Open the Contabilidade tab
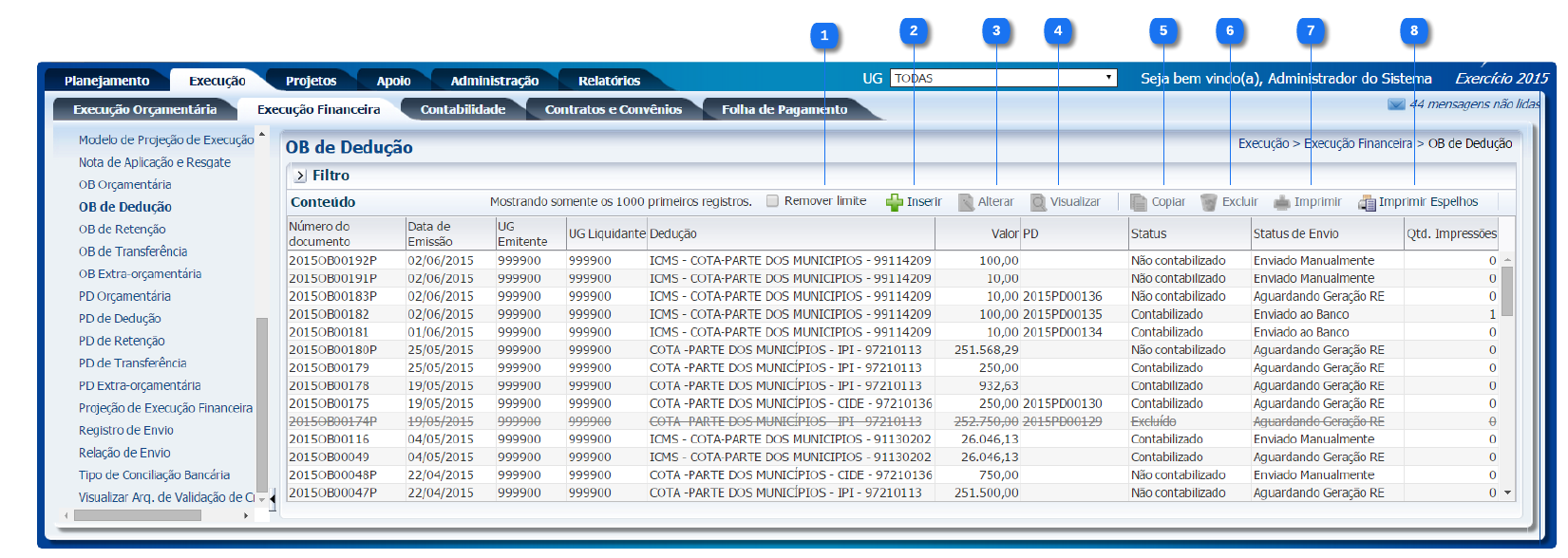This screenshot has width=1568, height=558. [x=463, y=109]
